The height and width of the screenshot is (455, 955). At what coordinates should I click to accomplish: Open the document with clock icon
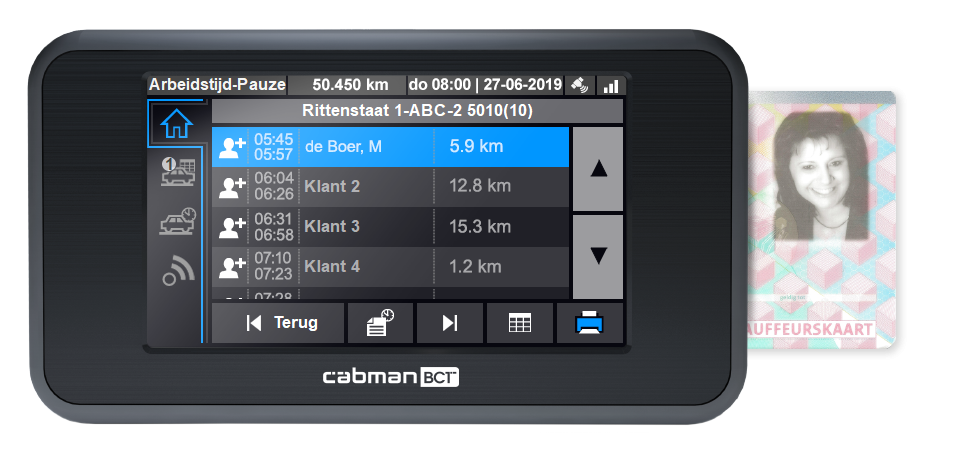(380, 323)
